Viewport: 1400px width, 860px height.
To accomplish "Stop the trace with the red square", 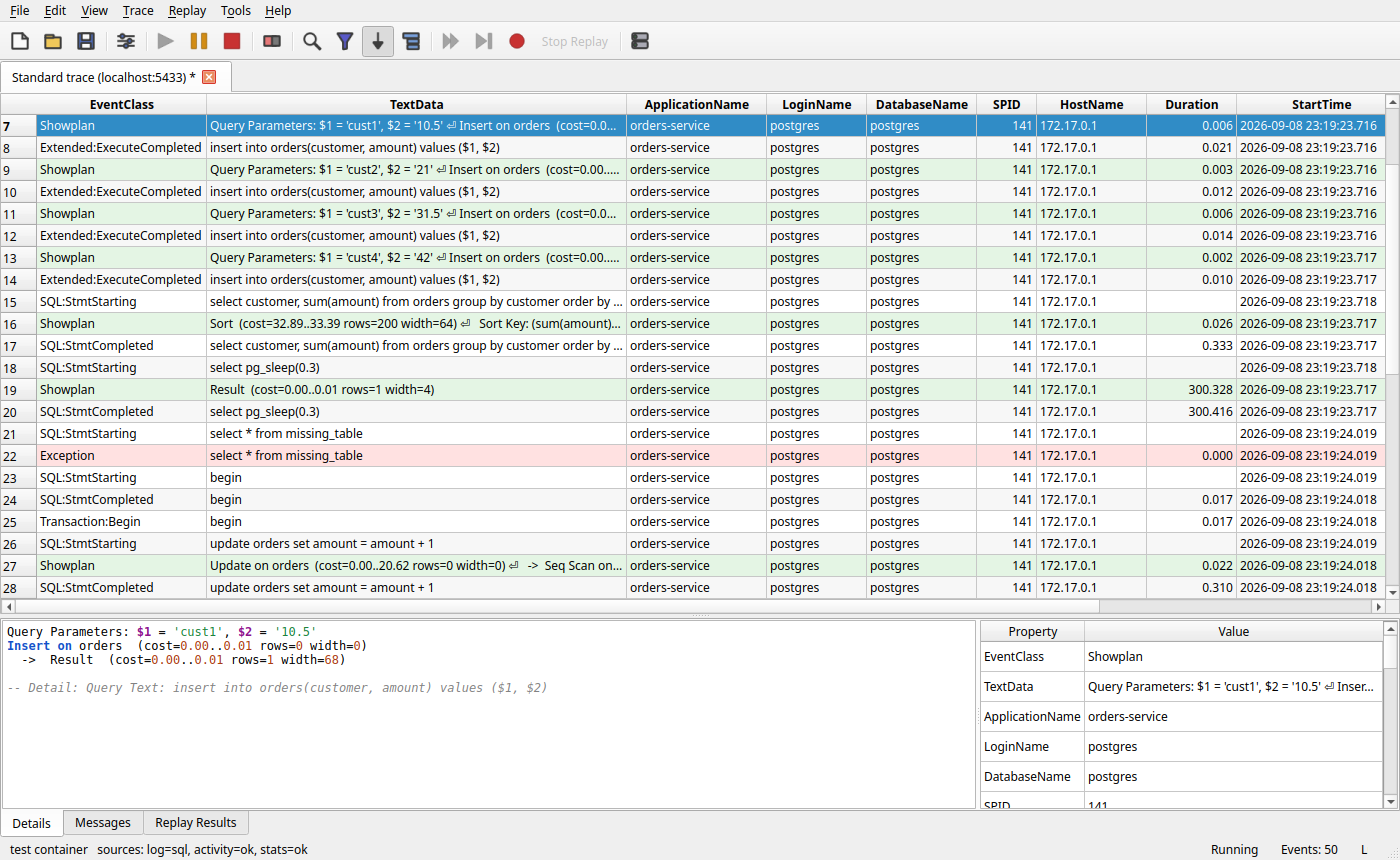I will tap(232, 41).
